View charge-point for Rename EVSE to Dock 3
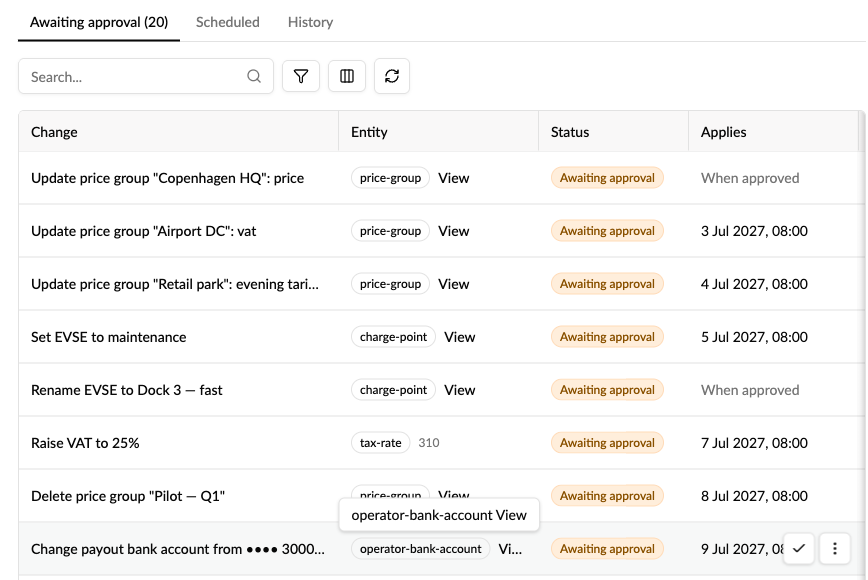The height and width of the screenshot is (580, 868). click(x=459, y=390)
